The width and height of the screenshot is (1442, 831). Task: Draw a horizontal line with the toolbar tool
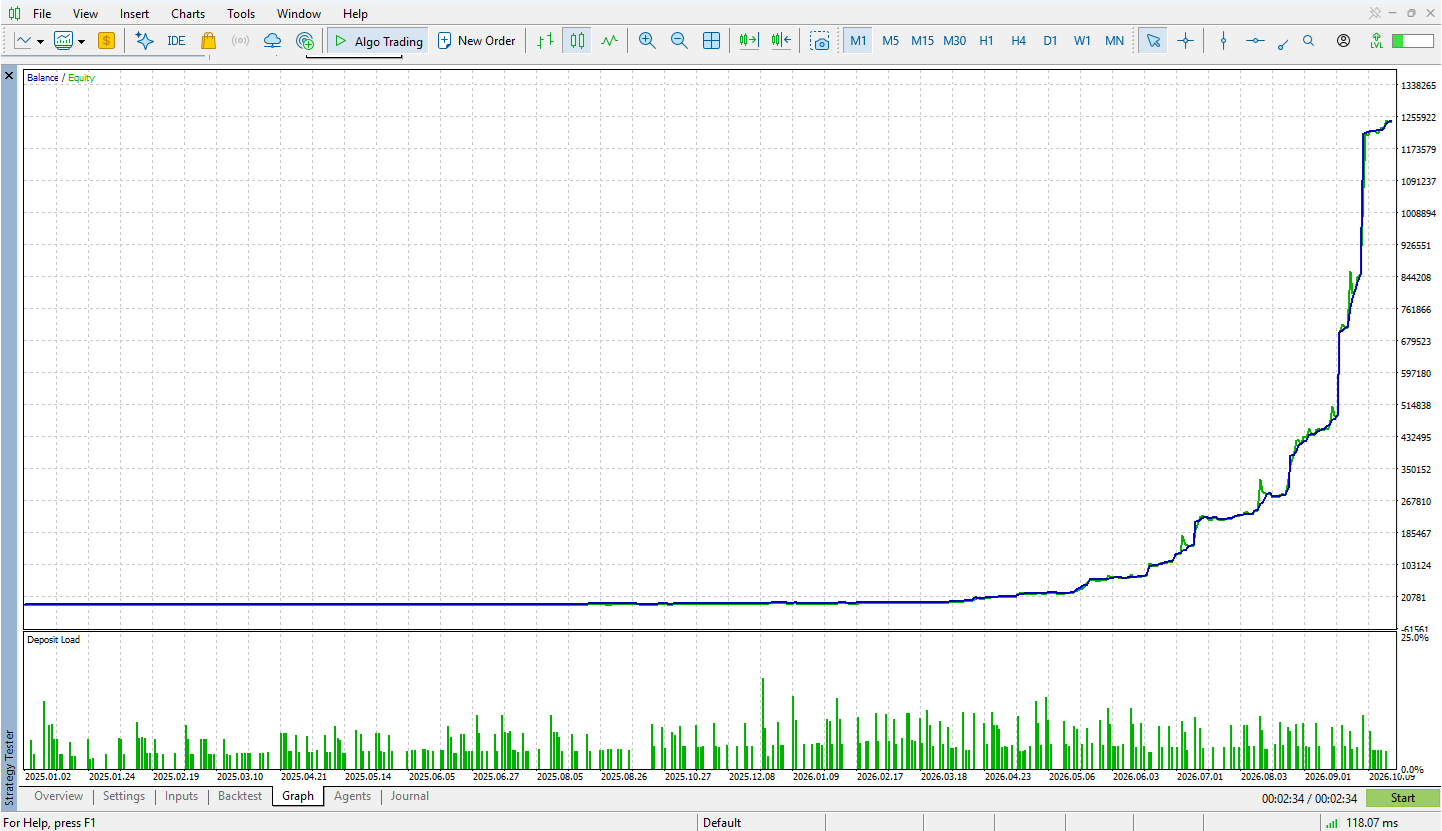coord(1255,41)
